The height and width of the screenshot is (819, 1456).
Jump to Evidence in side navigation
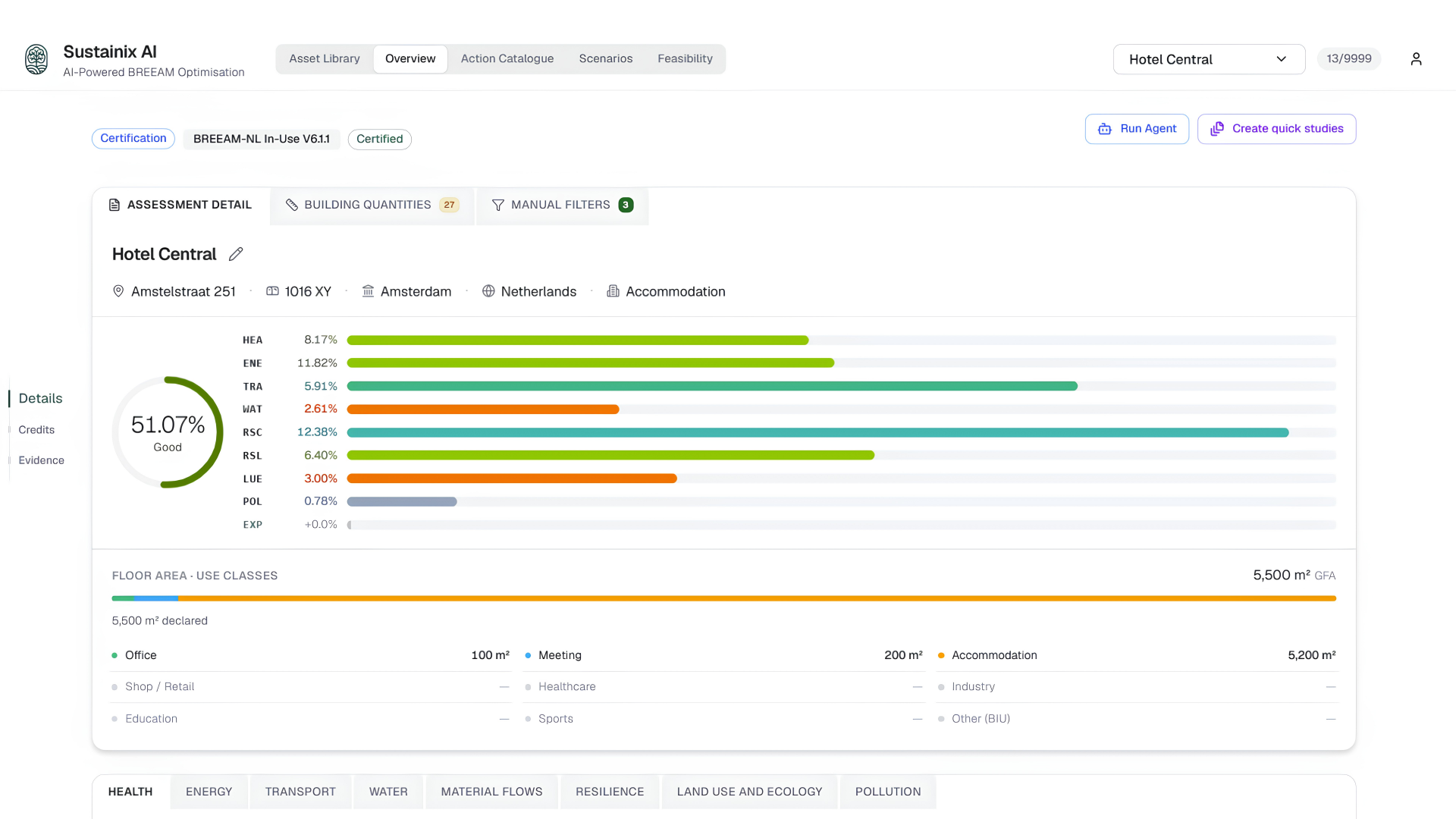click(x=42, y=460)
